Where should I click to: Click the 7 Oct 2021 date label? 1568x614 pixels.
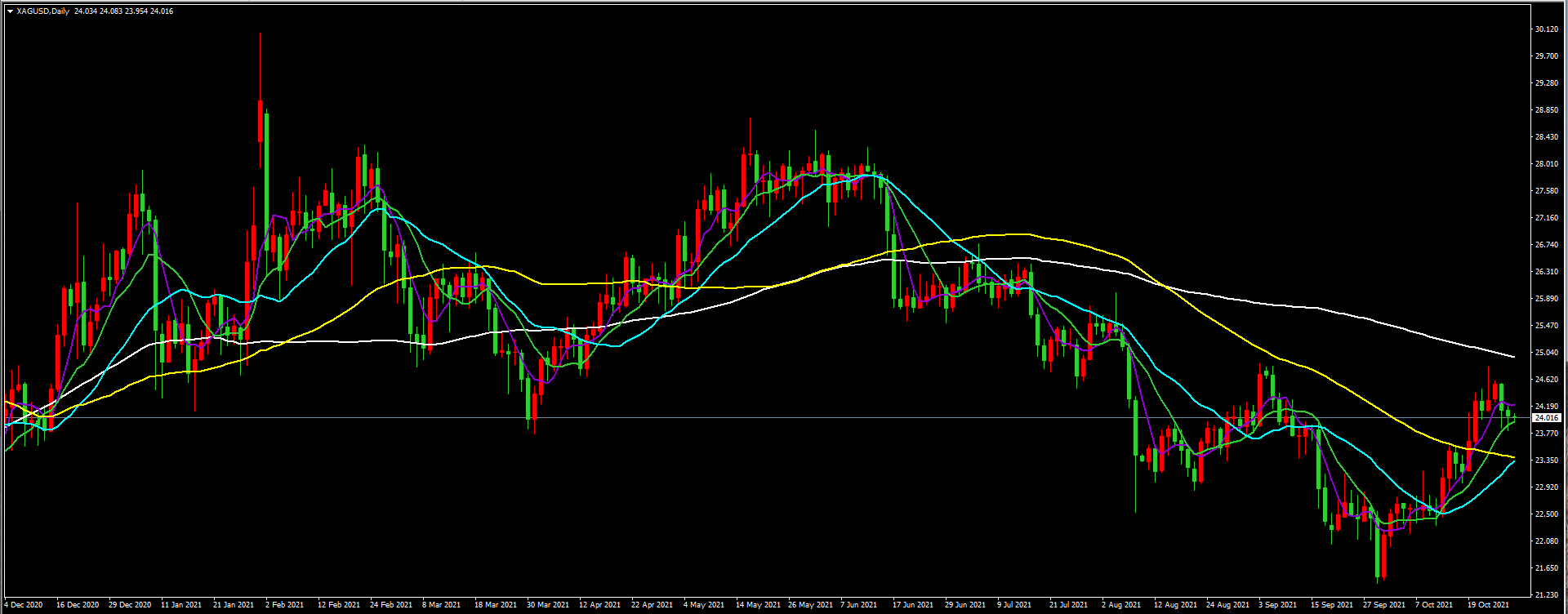pos(1434,605)
